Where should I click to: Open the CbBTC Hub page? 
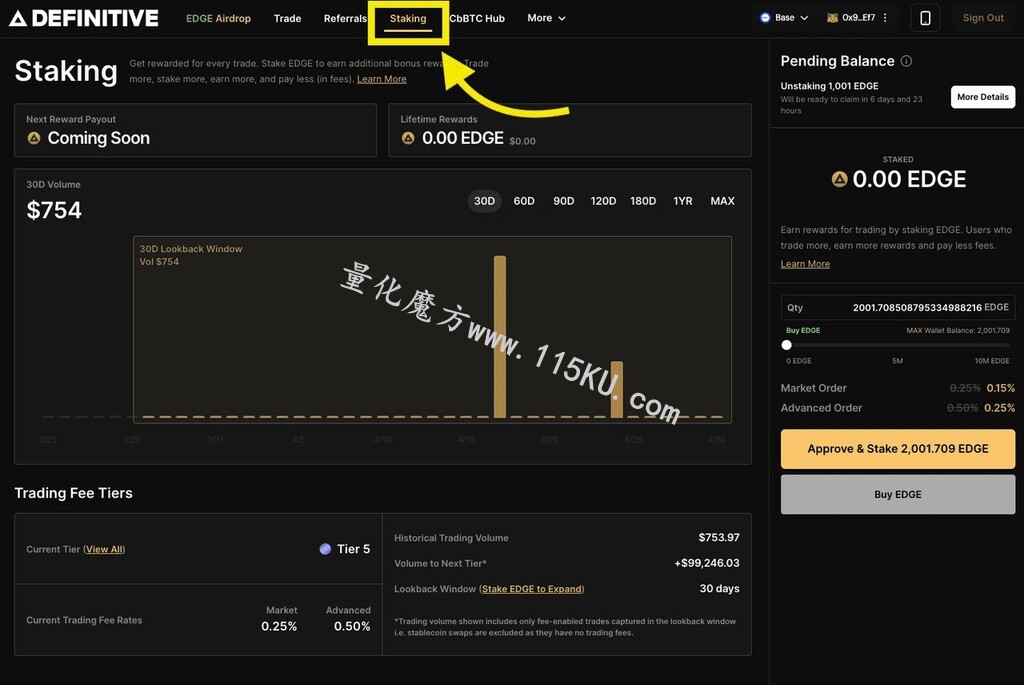tap(477, 18)
